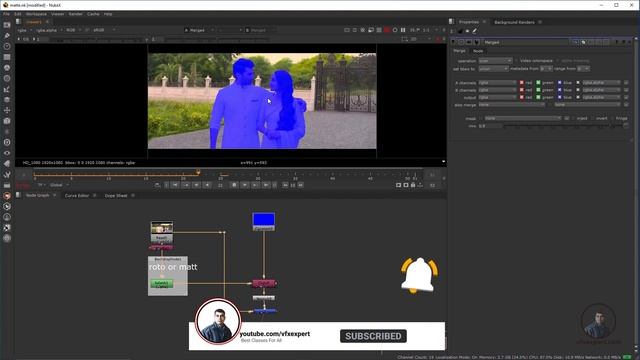Open the Draw nodes toolbar icon
640x360 pixels.
pos(7,36)
